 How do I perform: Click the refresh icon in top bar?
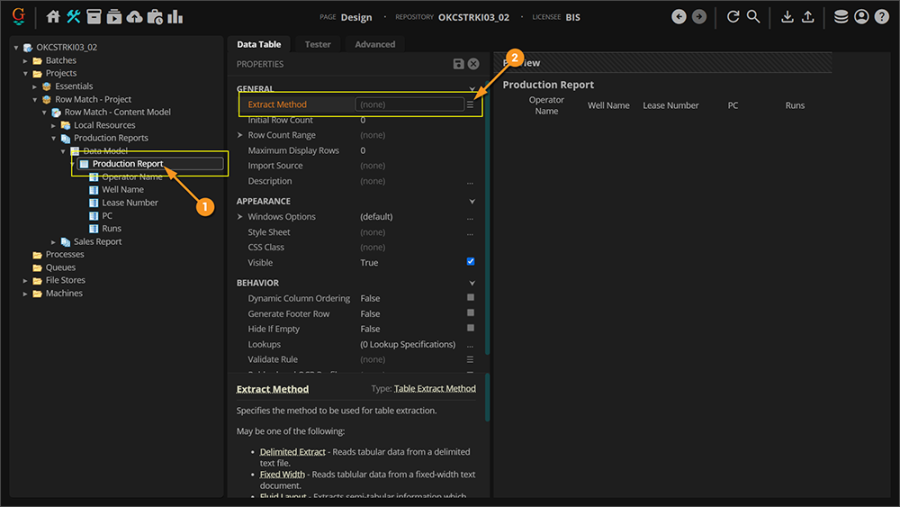[733, 17]
